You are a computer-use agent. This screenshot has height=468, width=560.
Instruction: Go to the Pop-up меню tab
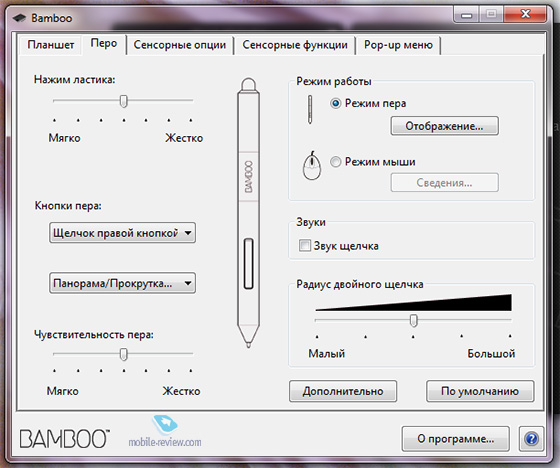[398, 45]
